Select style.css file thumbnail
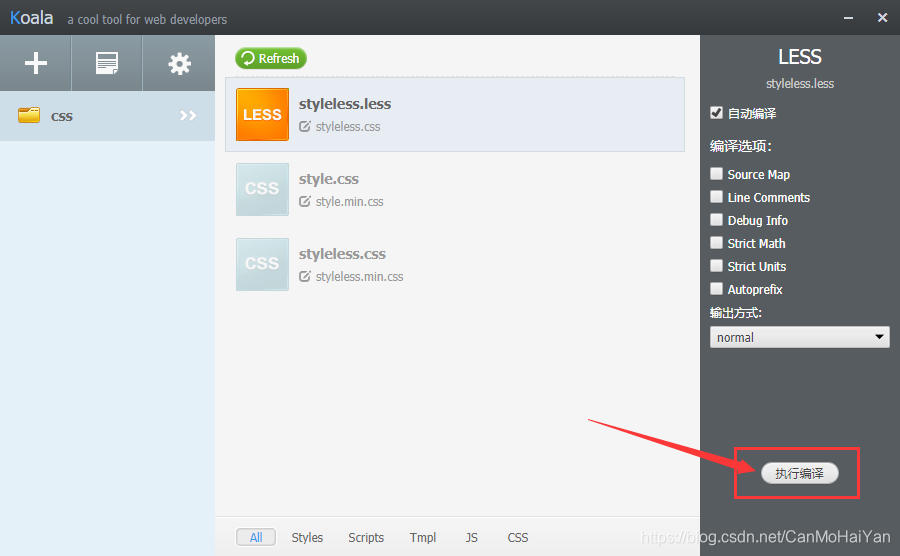Image resolution: width=900 pixels, height=556 pixels. coord(262,189)
